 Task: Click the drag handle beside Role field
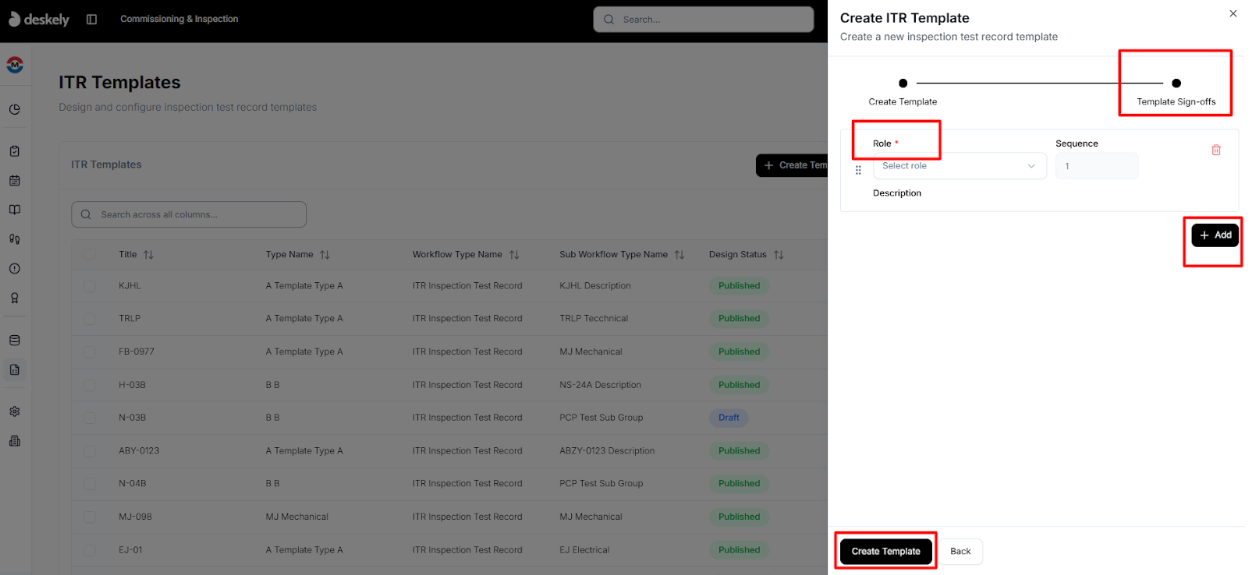point(858,170)
